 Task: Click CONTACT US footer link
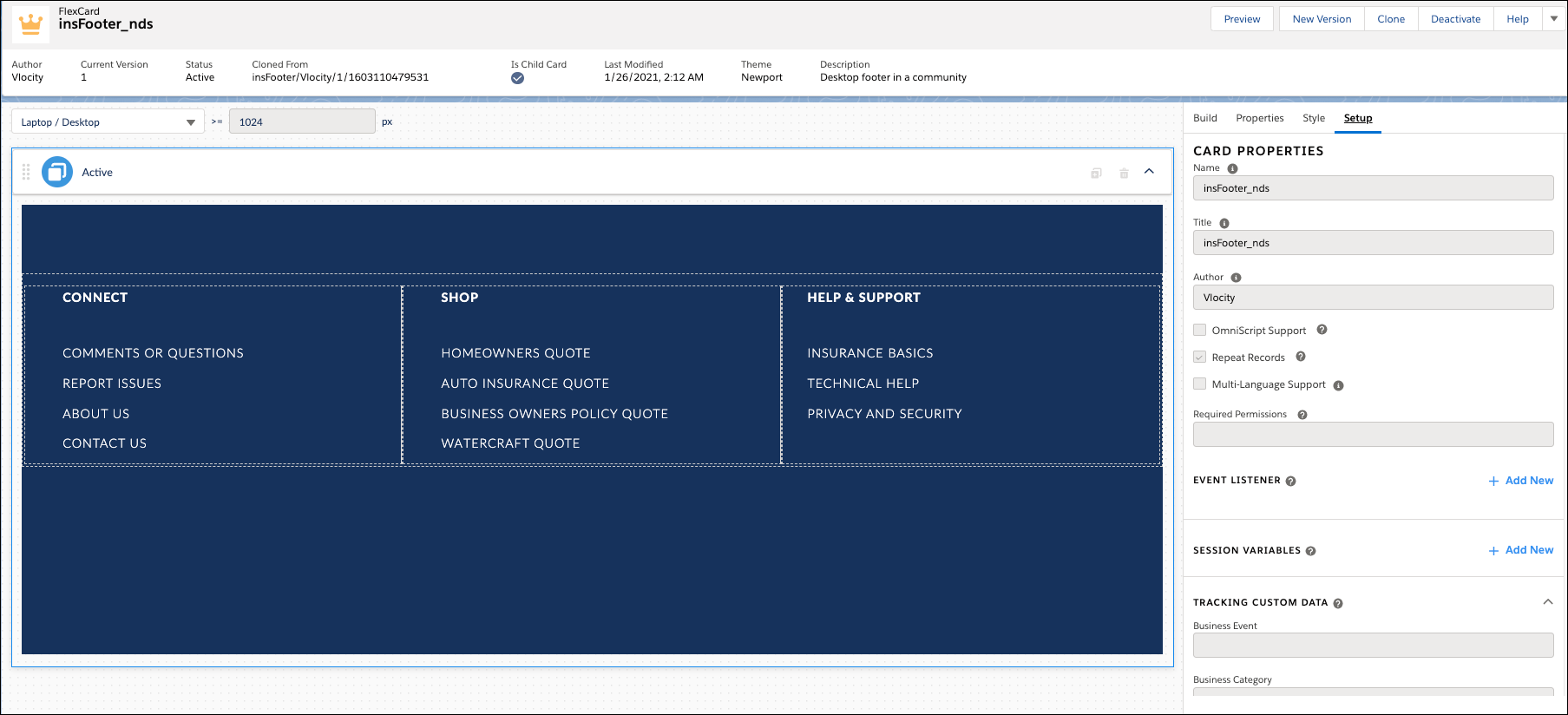104,443
